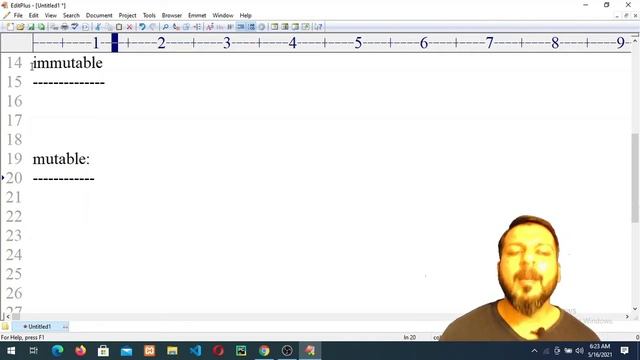Click vertical scrollbar down arrow
Viewport: 640px width, 360px height.
(x=635, y=309)
